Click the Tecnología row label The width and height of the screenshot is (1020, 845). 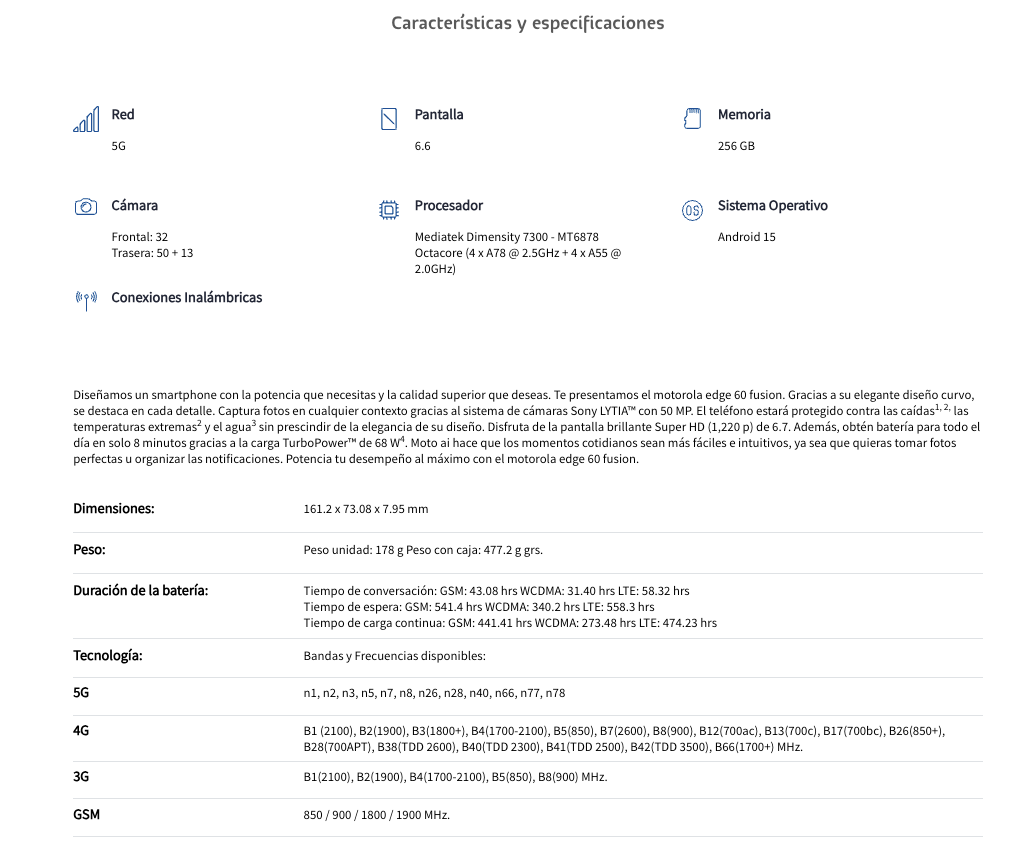pyautogui.click(x=108, y=656)
